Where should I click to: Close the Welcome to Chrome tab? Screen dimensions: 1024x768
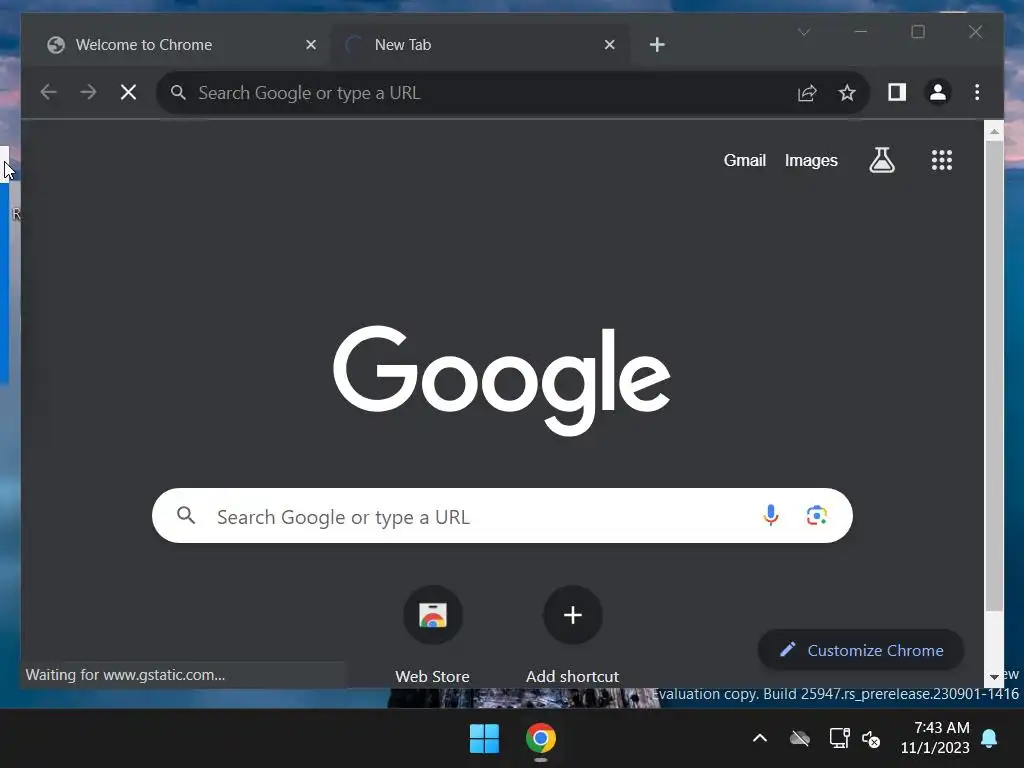click(x=311, y=44)
